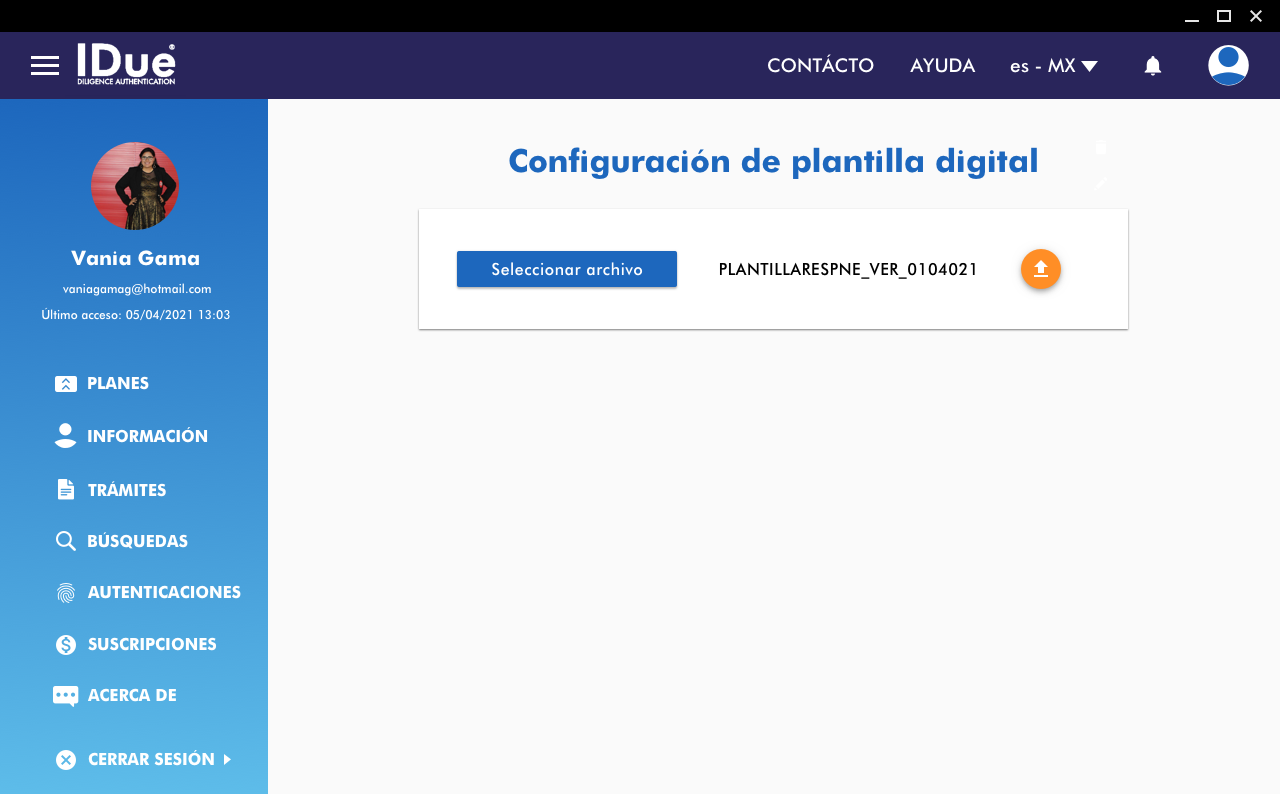Open the user account avatar icon
Viewport: 1280px width, 794px height.
(x=1228, y=66)
